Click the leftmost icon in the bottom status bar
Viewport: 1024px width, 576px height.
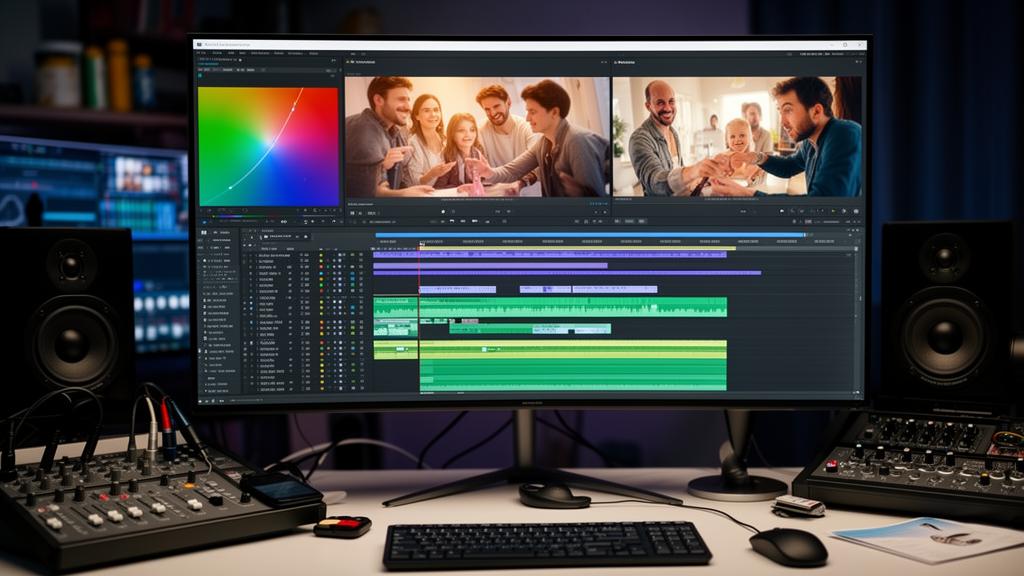tap(201, 400)
